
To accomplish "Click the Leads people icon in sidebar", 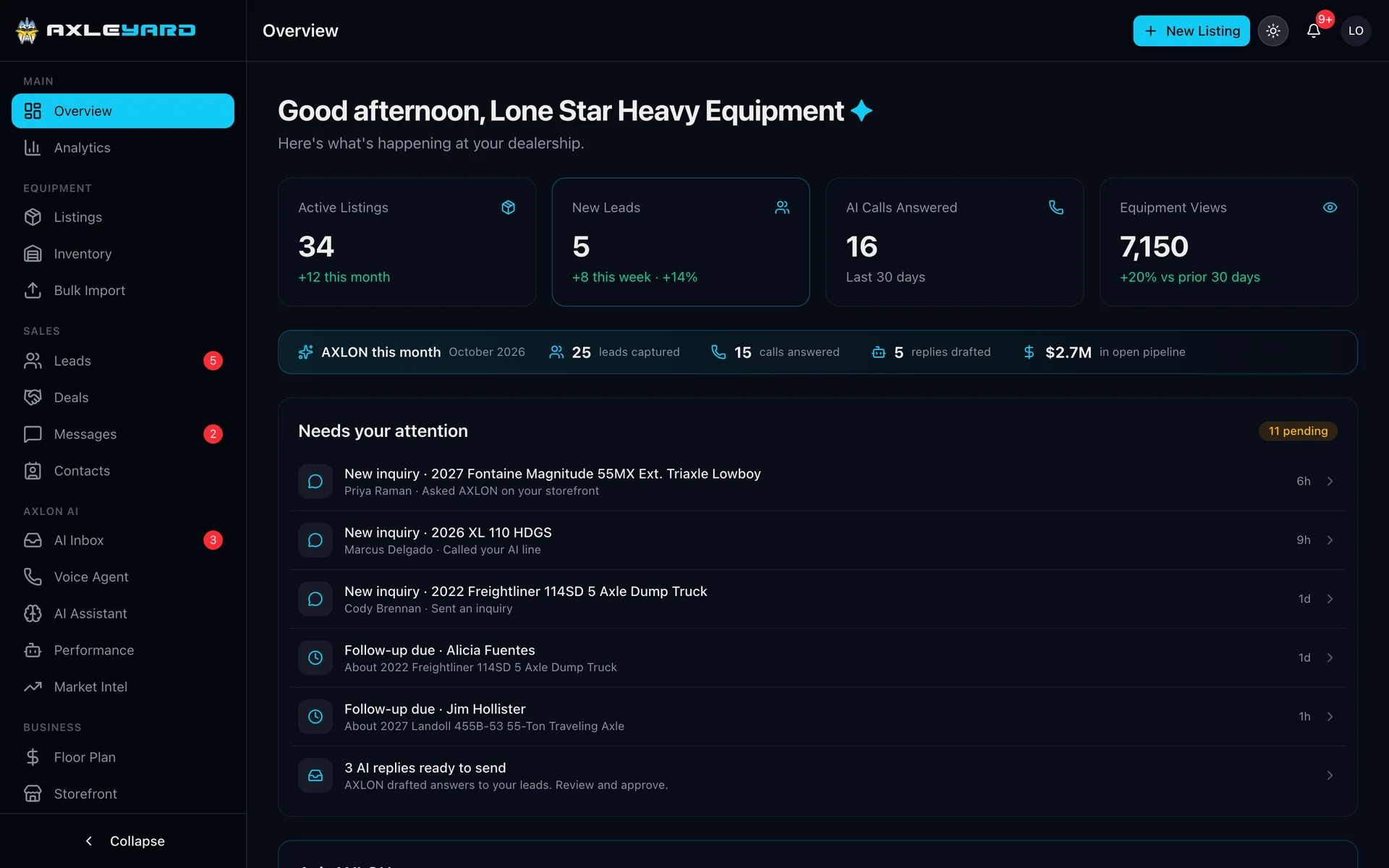I will (x=33, y=361).
